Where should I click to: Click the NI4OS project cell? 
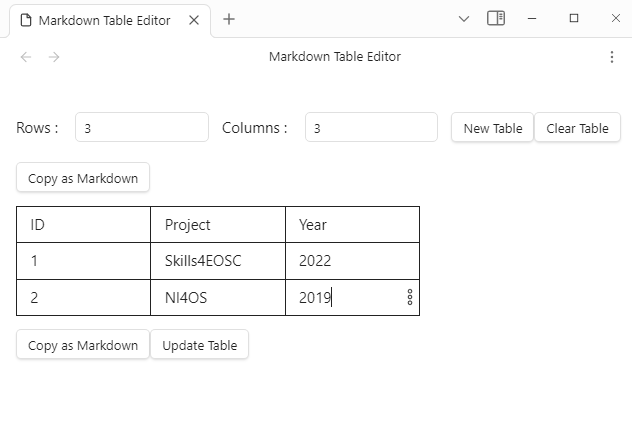[217, 297]
